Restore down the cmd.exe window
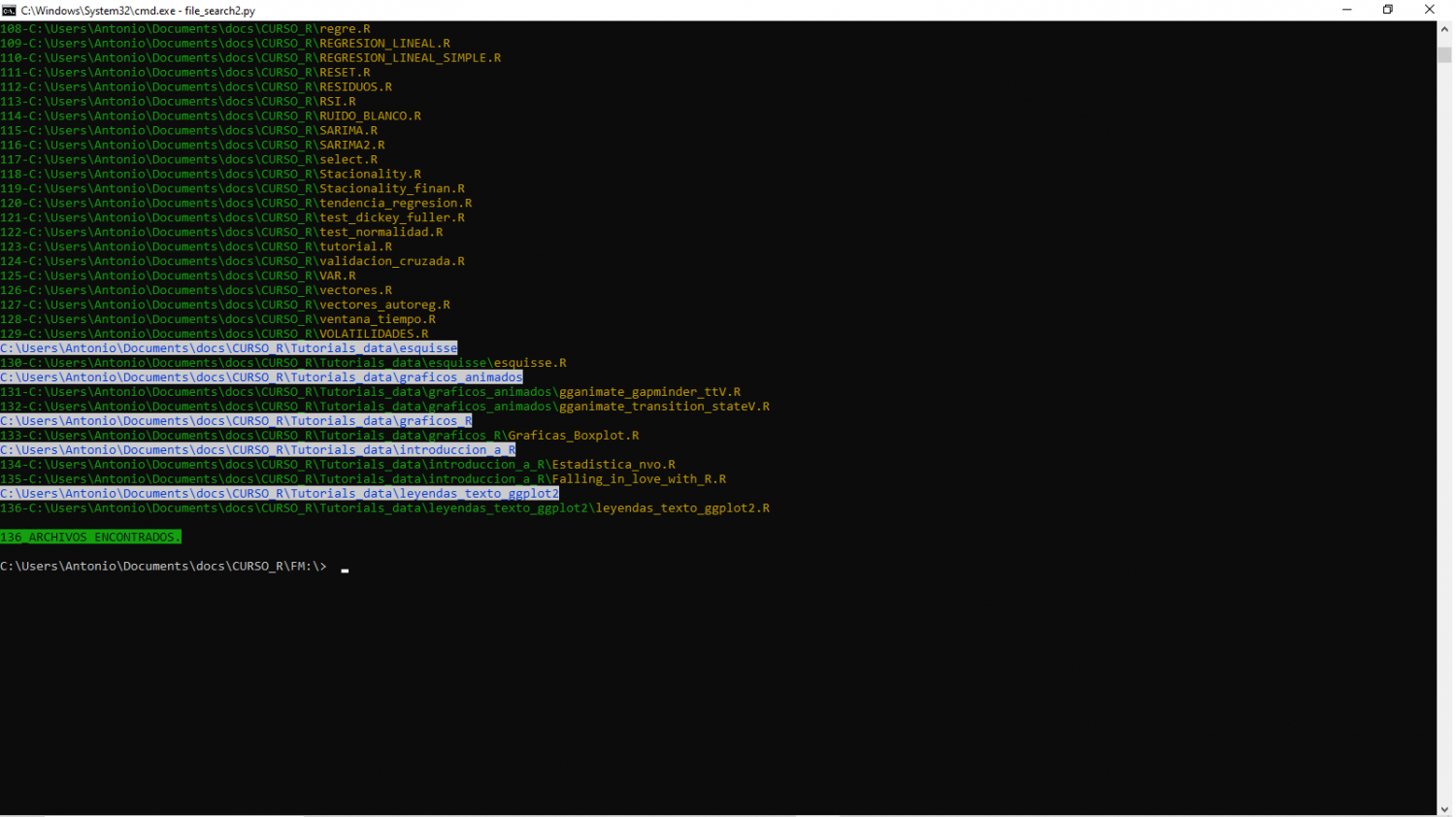The image size is (1456, 817). point(1388,10)
